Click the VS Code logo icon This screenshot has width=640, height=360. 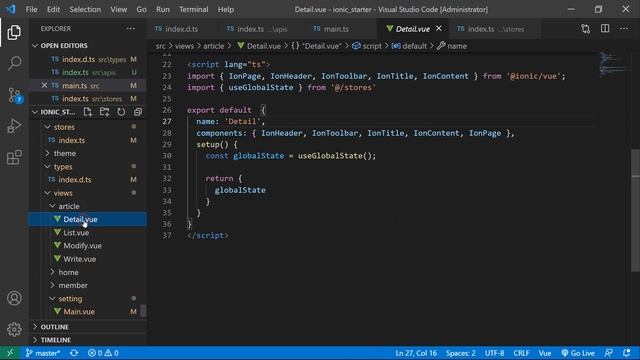pos(11,9)
